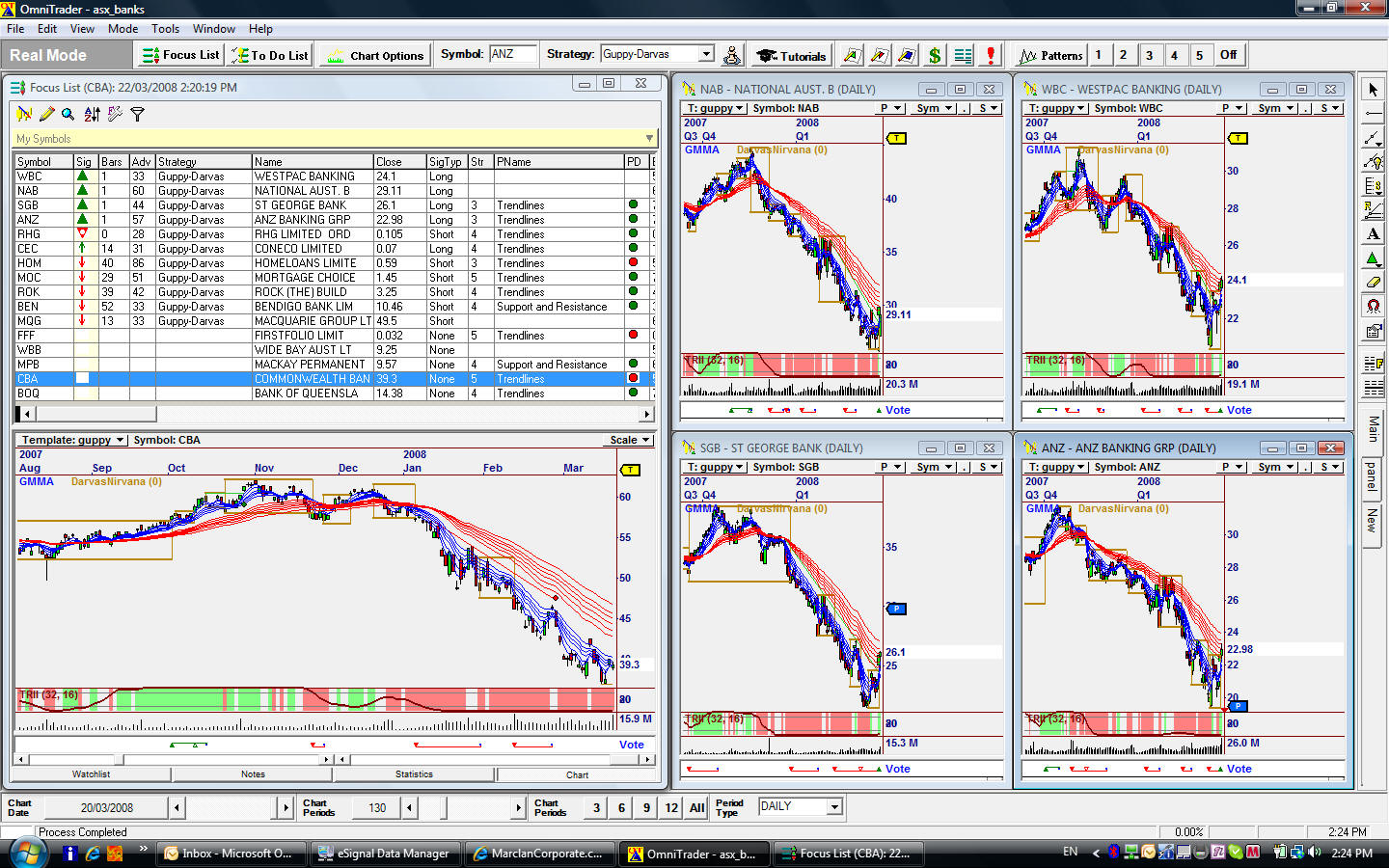Open the Period Type DAILY dropdown
This screenshot has height=868, width=1389.
834,806
